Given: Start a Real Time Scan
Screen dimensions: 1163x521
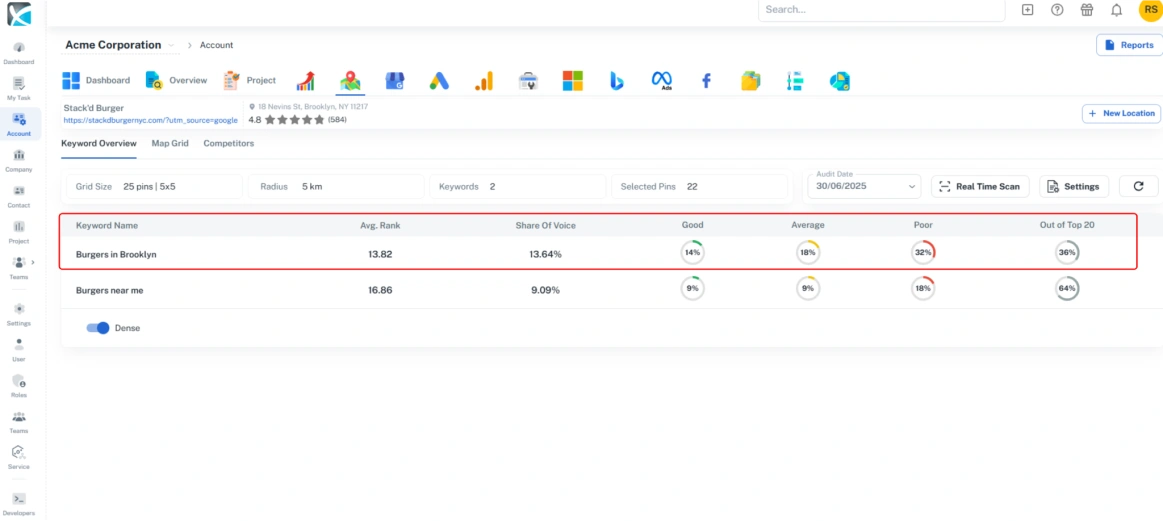Looking at the screenshot, I should point(980,186).
